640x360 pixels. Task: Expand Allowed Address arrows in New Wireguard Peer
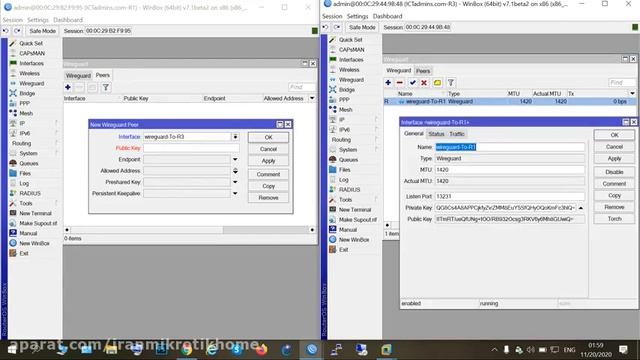coord(235,171)
